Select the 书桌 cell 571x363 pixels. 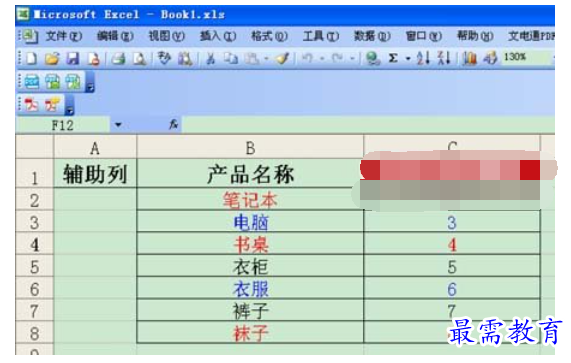pyautogui.click(x=250, y=244)
